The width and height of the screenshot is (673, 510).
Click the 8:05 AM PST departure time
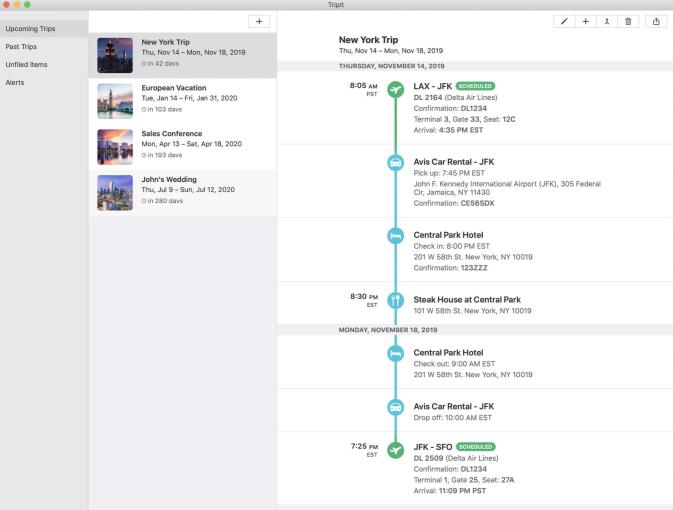(x=364, y=89)
